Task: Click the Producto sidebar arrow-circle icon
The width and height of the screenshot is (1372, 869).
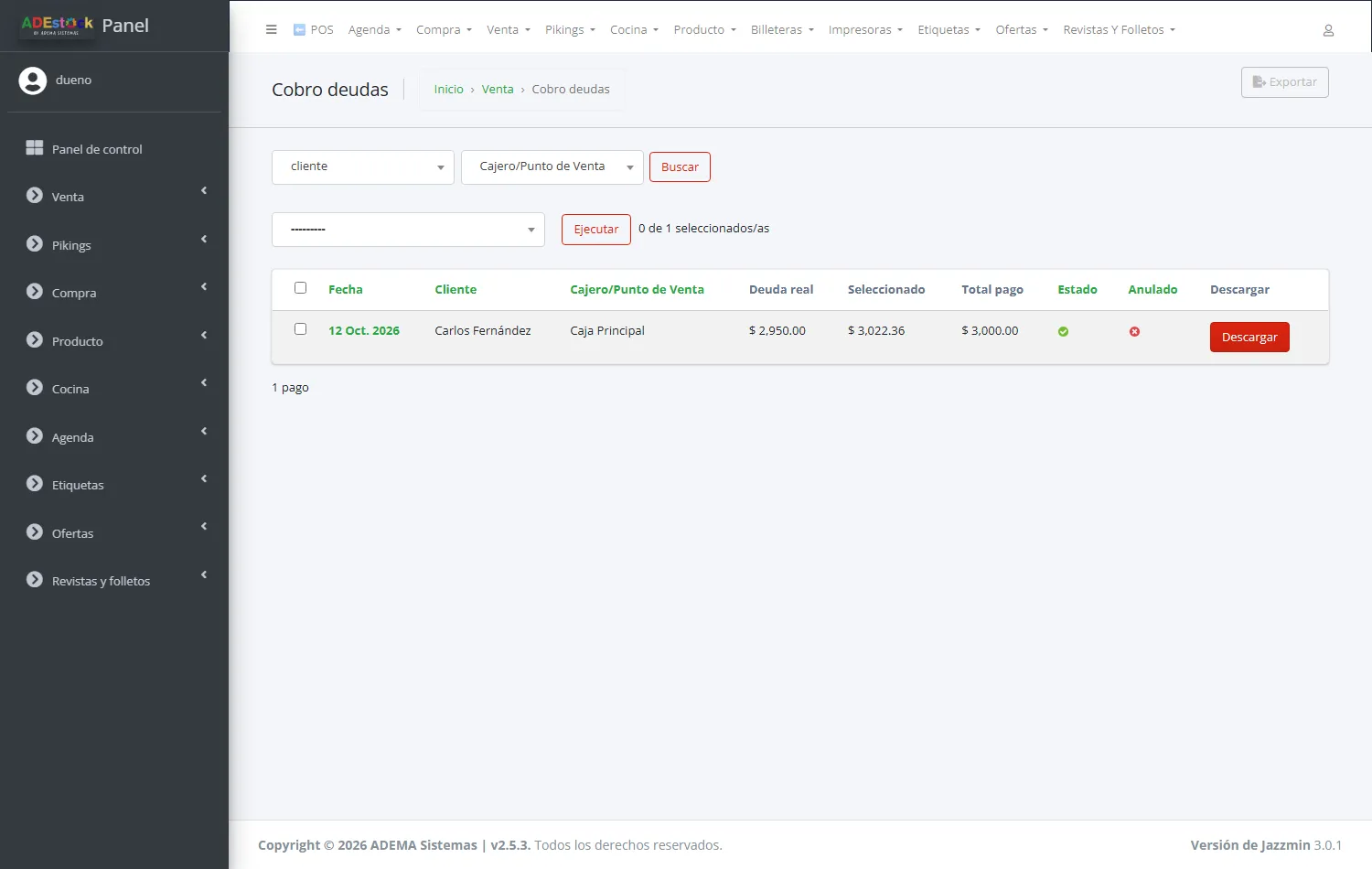Action: pyautogui.click(x=35, y=340)
